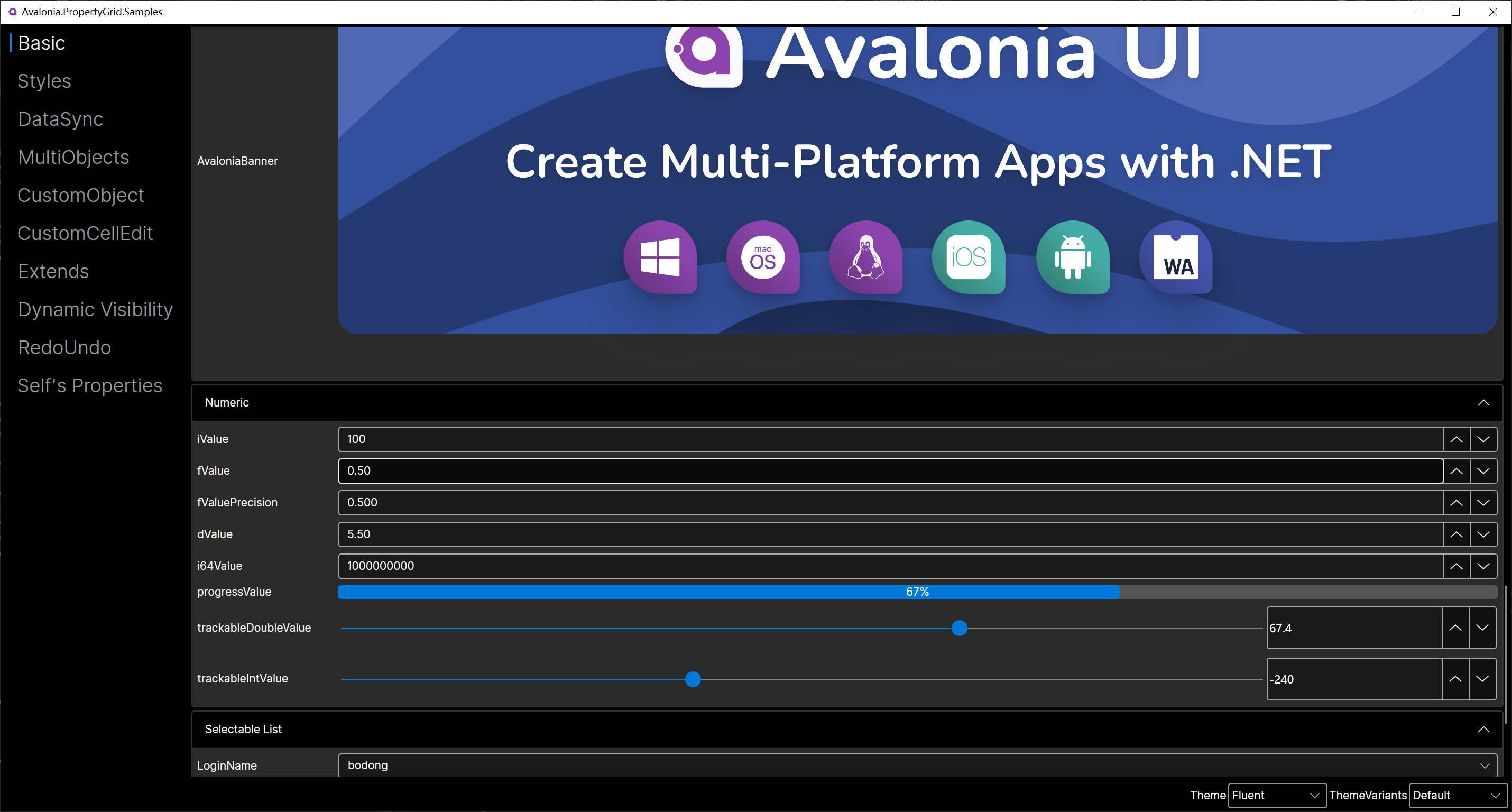Go to the CustomObject page
The image size is (1512, 812).
80,196
